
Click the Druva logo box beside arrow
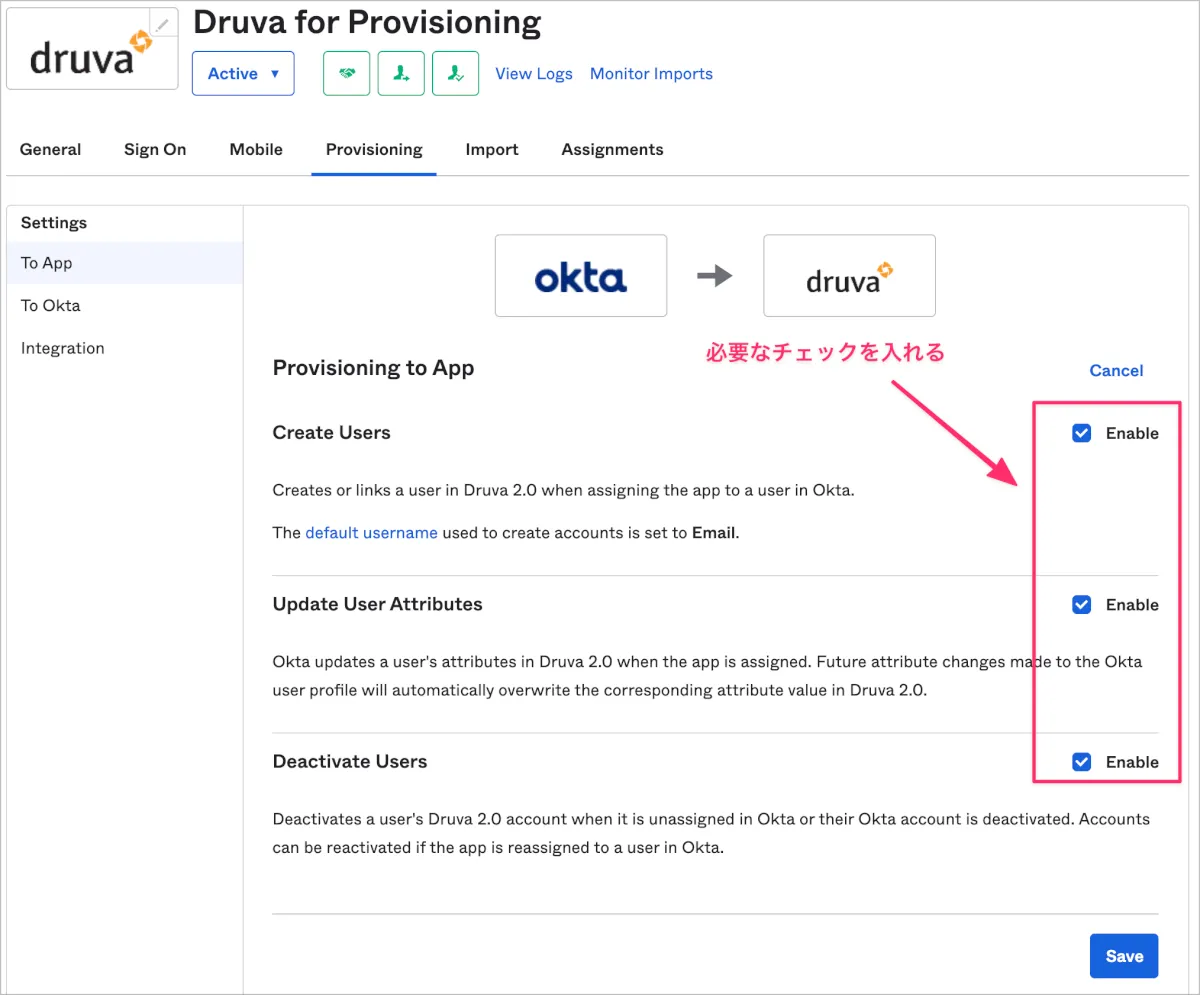849,276
